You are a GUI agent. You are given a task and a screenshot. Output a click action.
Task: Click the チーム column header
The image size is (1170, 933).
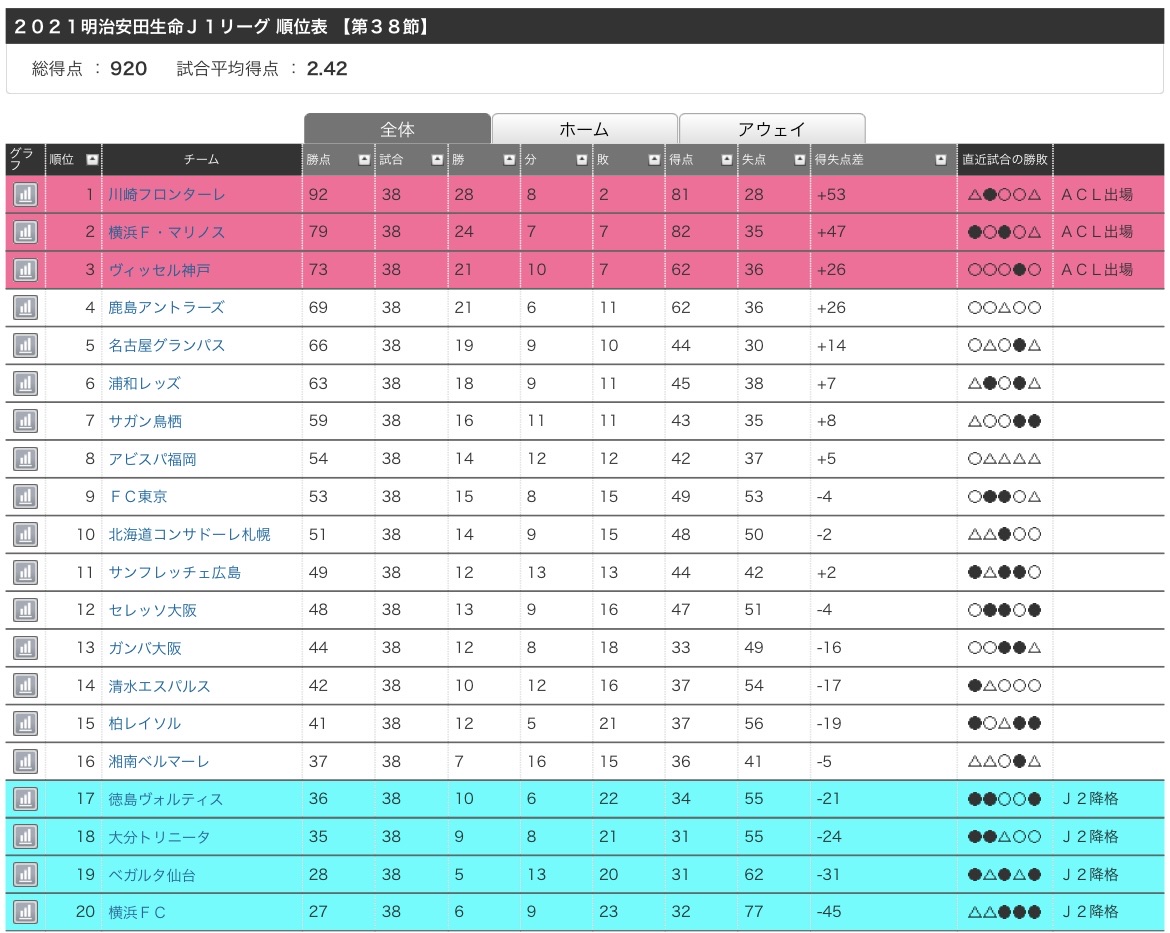coord(201,160)
